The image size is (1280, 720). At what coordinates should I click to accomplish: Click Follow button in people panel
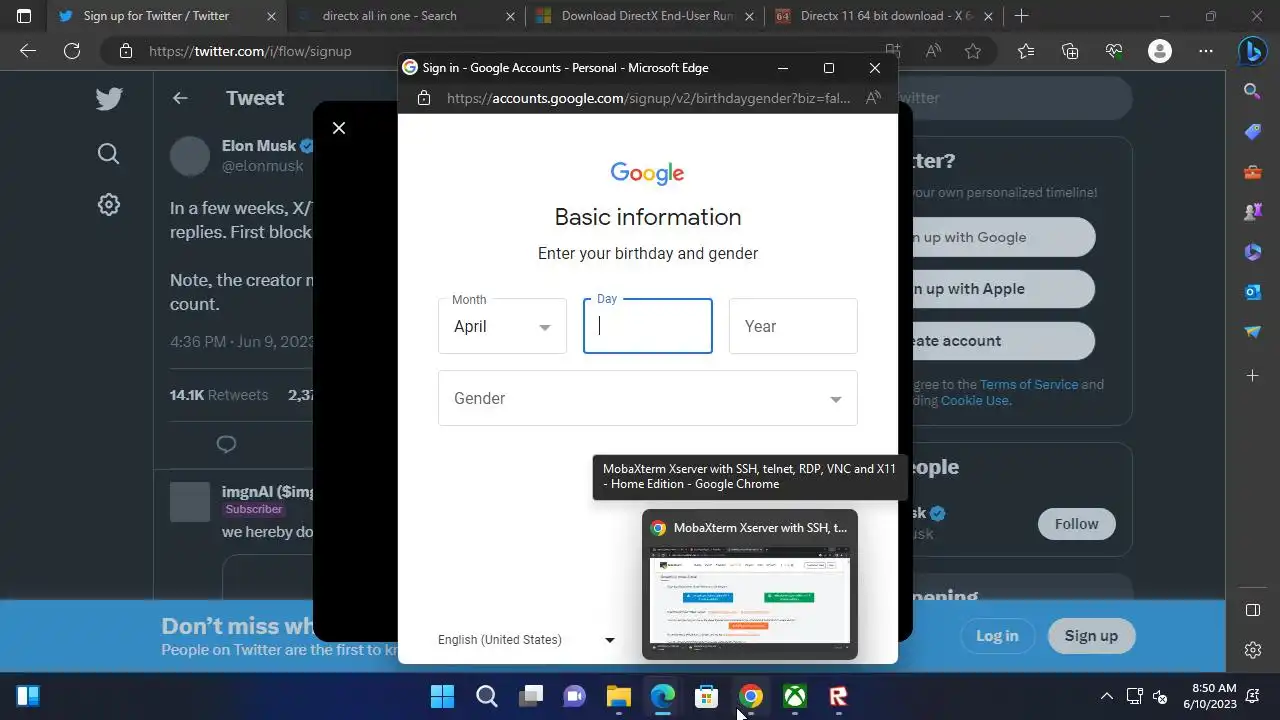tap(1077, 524)
